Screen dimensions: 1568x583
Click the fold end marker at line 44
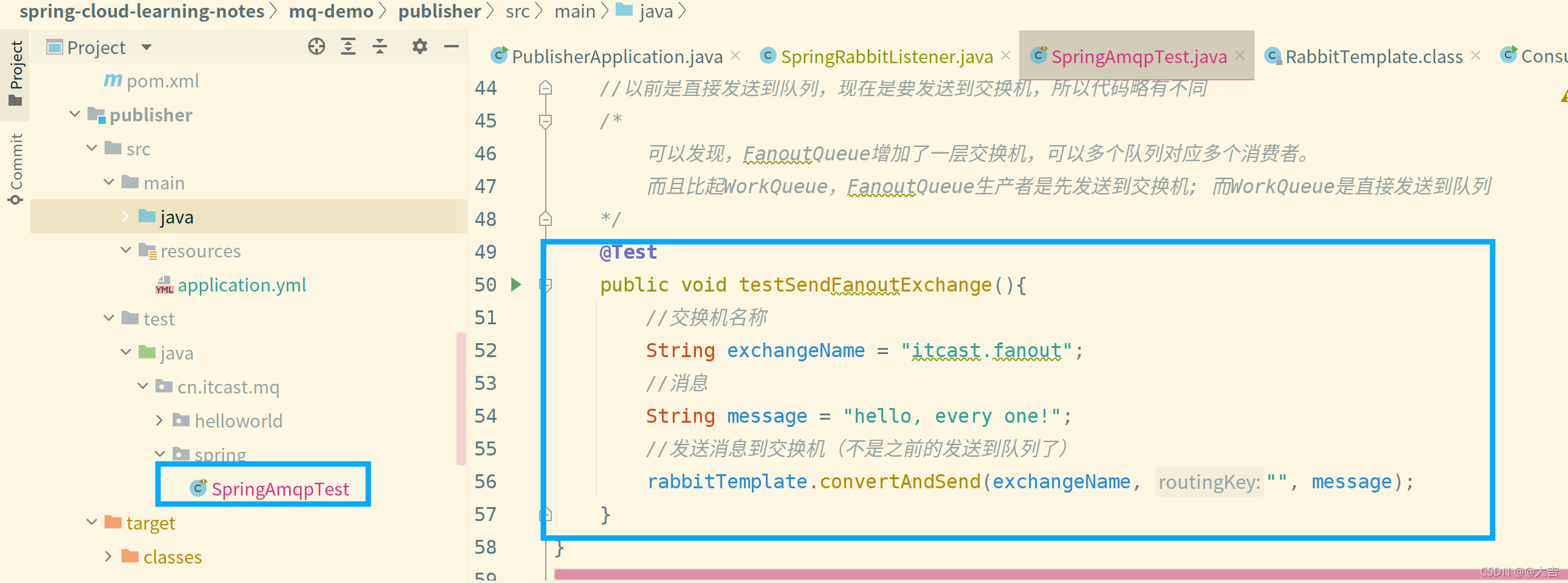click(x=545, y=88)
